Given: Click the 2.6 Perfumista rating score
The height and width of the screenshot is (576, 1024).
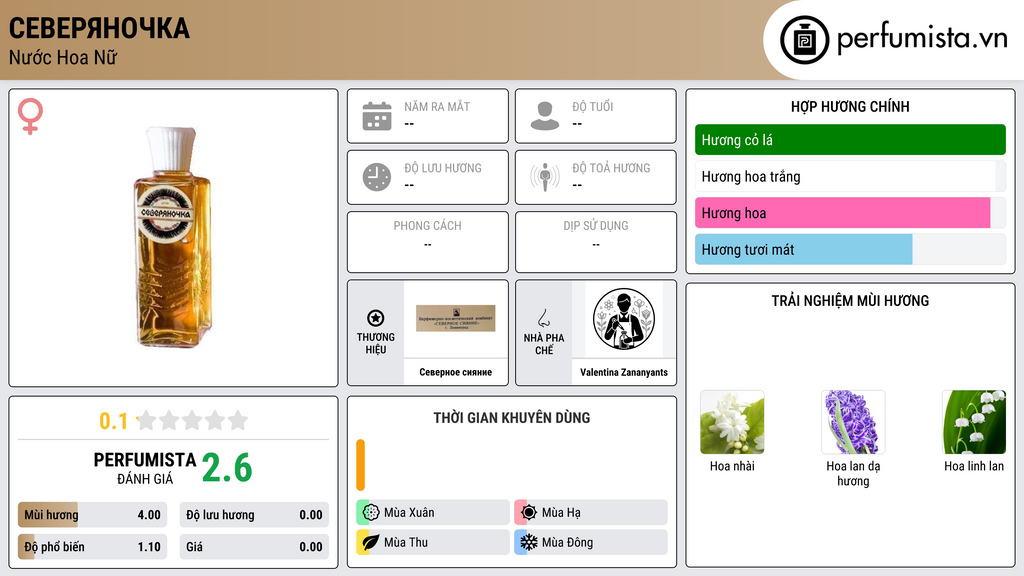Looking at the screenshot, I should (227, 468).
